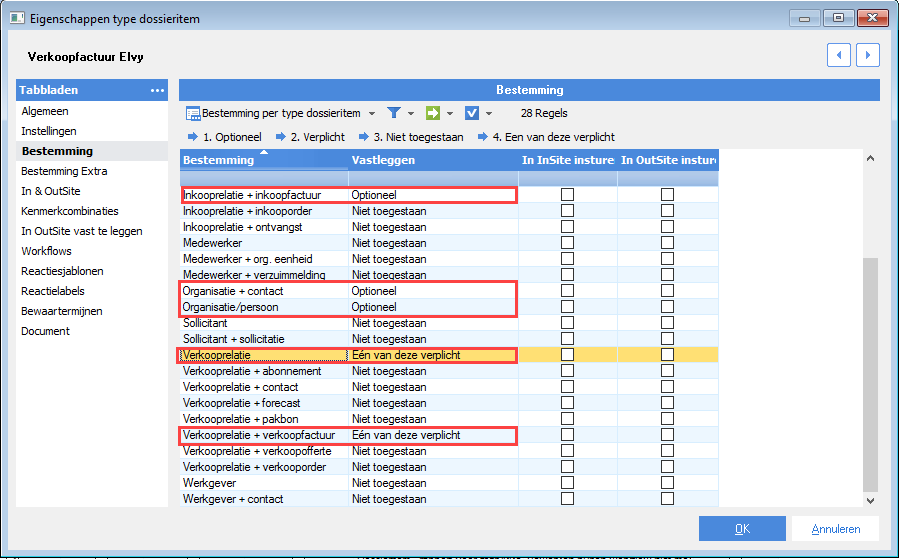Open the Tabbladen three-dots options menu
901x559 pixels.
[157, 90]
